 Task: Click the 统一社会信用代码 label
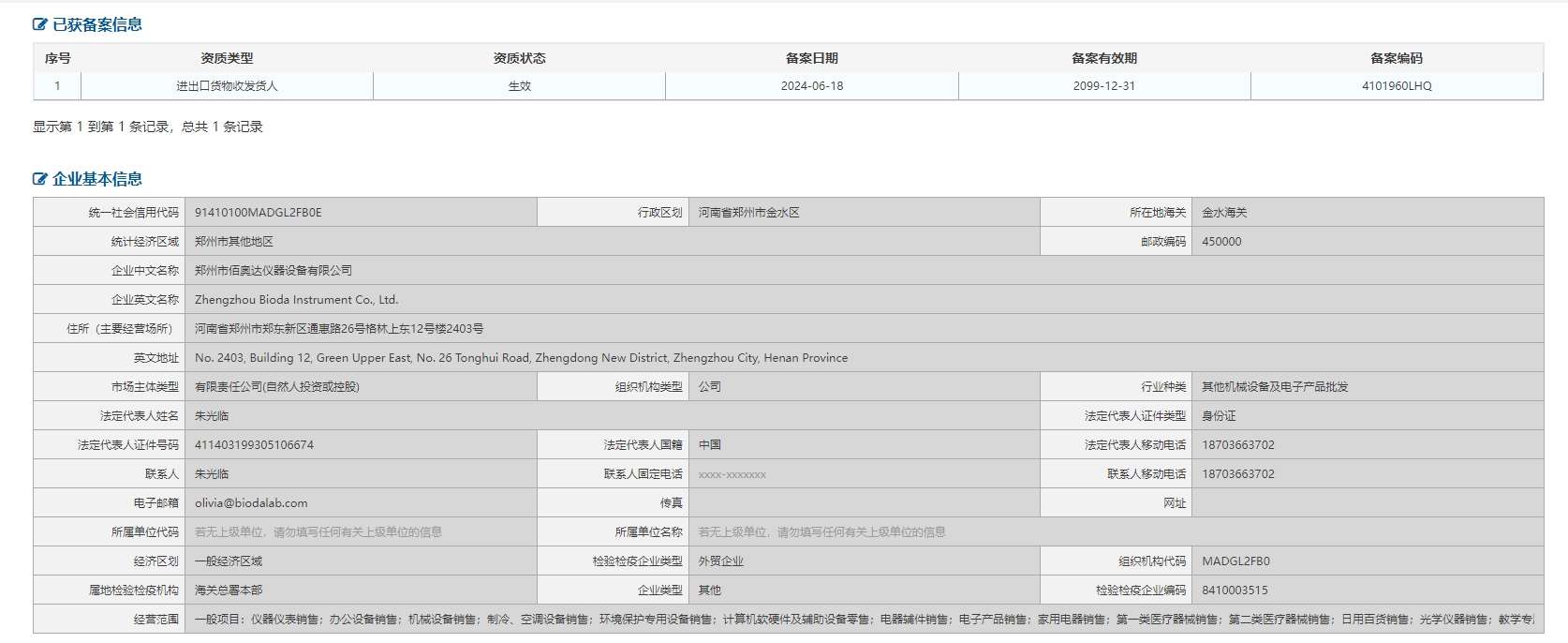click(x=134, y=213)
